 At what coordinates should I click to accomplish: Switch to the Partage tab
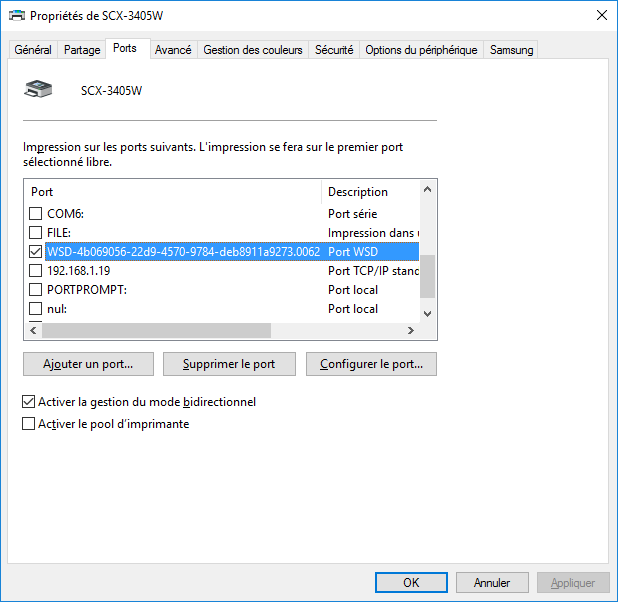(x=82, y=50)
